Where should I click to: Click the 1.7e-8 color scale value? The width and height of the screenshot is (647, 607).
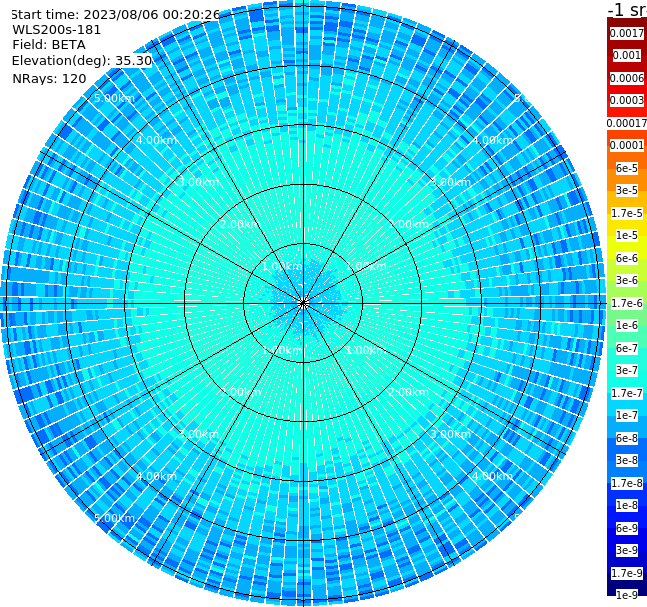pyautogui.click(x=627, y=483)
